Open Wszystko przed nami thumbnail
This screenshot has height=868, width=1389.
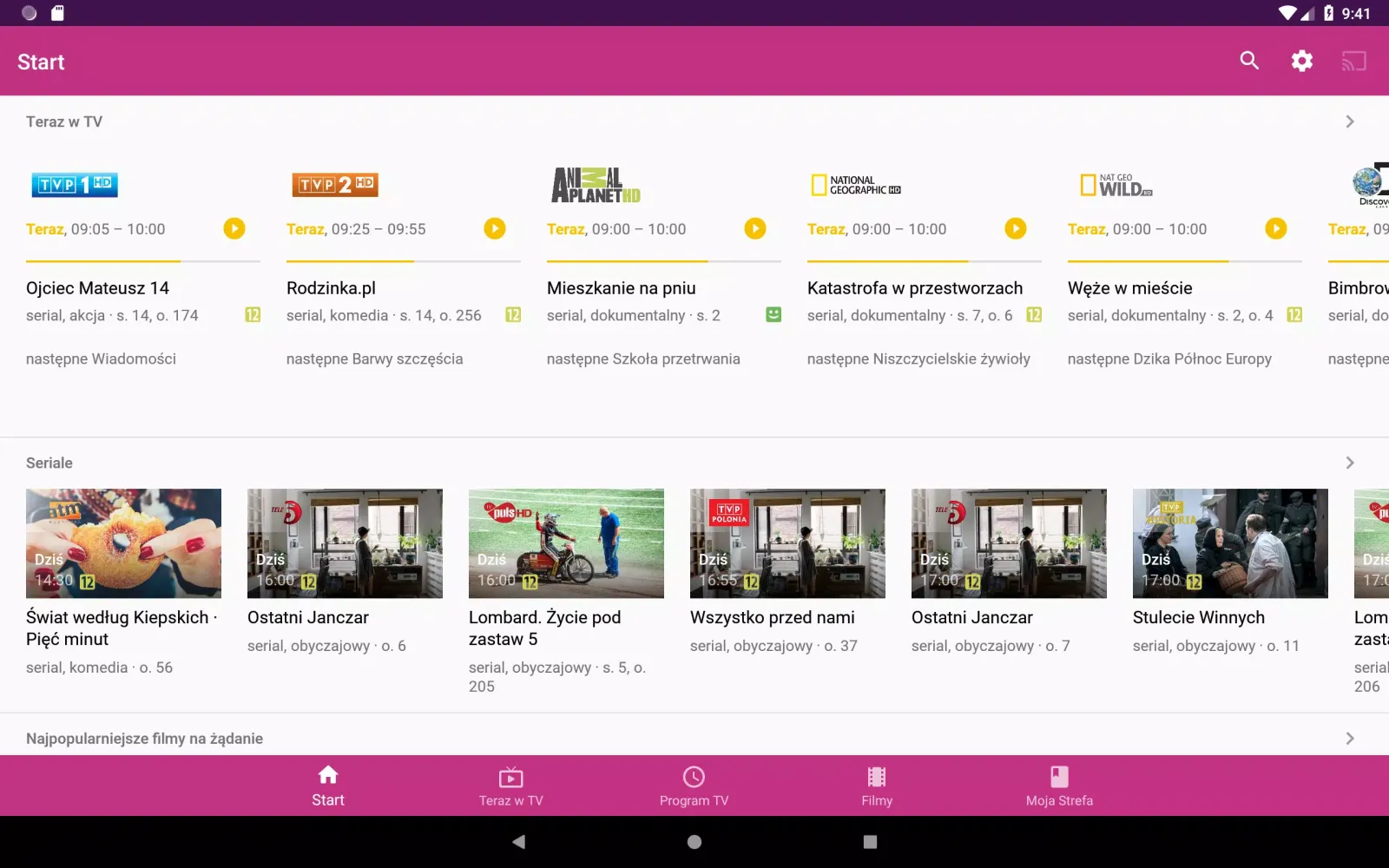[787, 543]
